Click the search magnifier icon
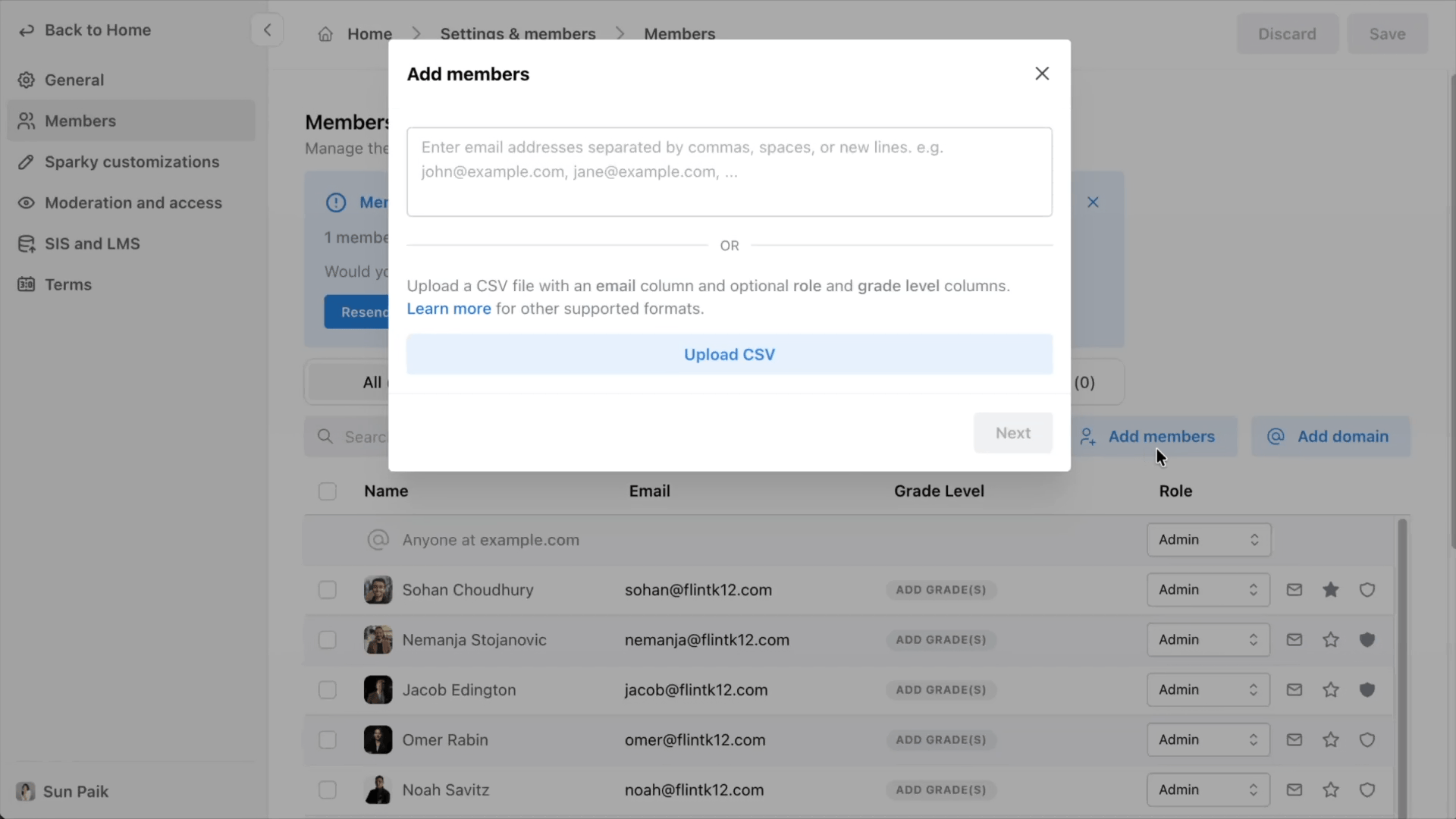 coord(326,436)
